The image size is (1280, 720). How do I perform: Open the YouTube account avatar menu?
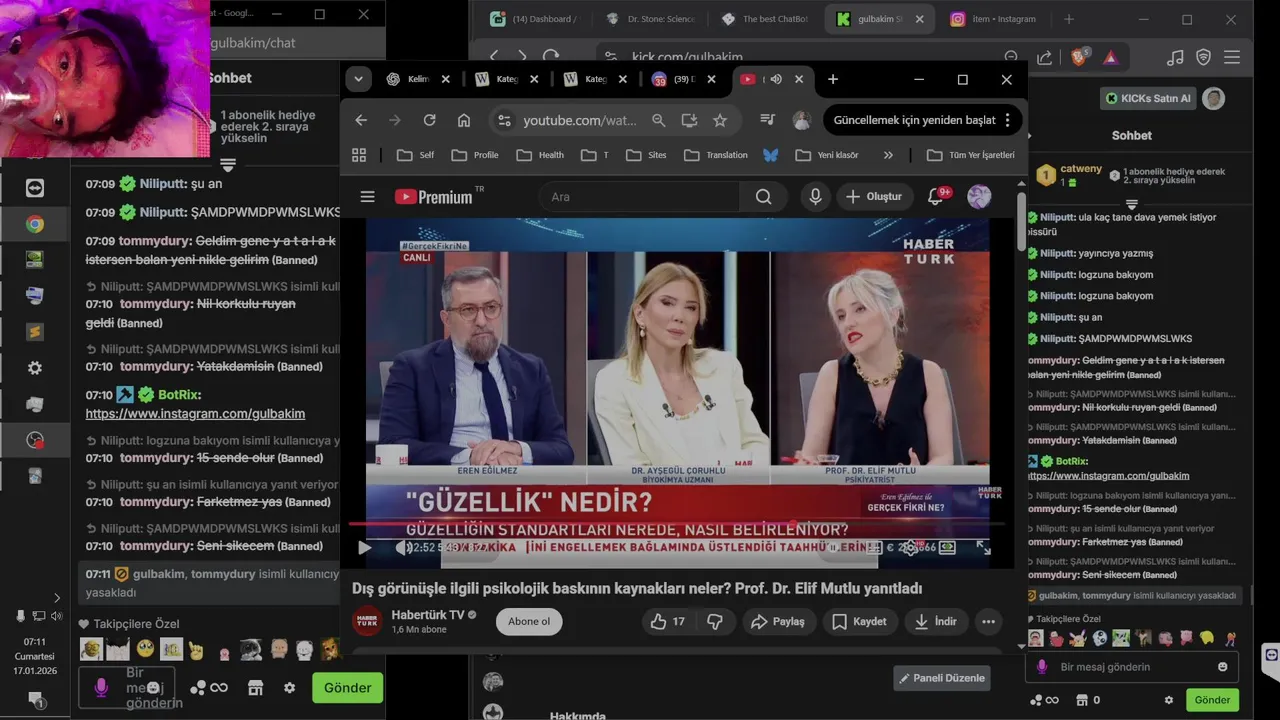[979, 197]
